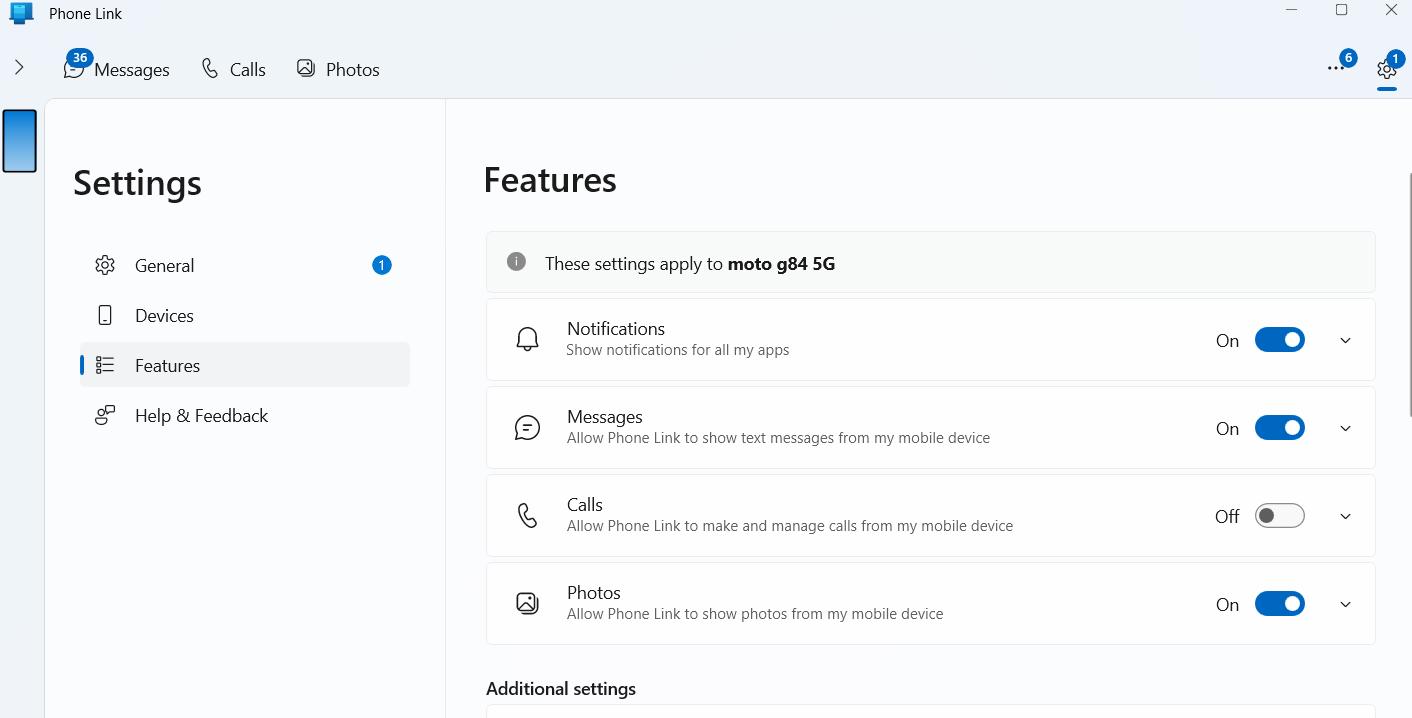Click the vertical scrollbar on the right
Screen dimensions: 1412x718
coord(1408,300)
